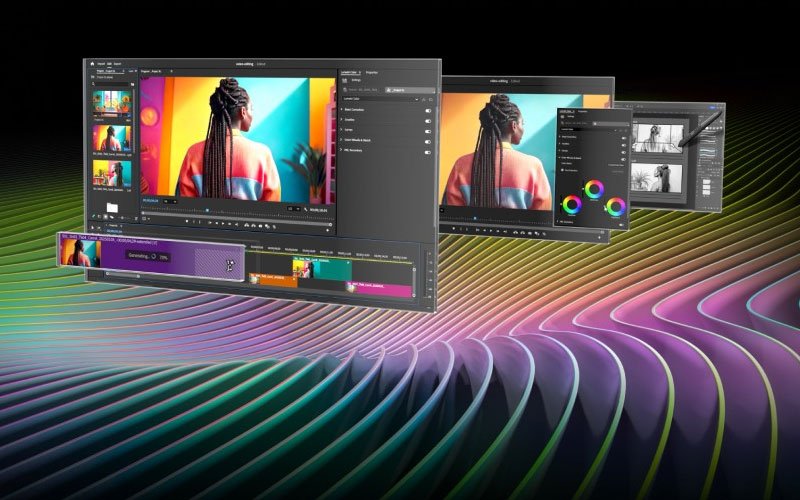Disable the HSL Secondary switch
Image resolution: width=800 pixels, height=500 pixels.
(428, 153)
